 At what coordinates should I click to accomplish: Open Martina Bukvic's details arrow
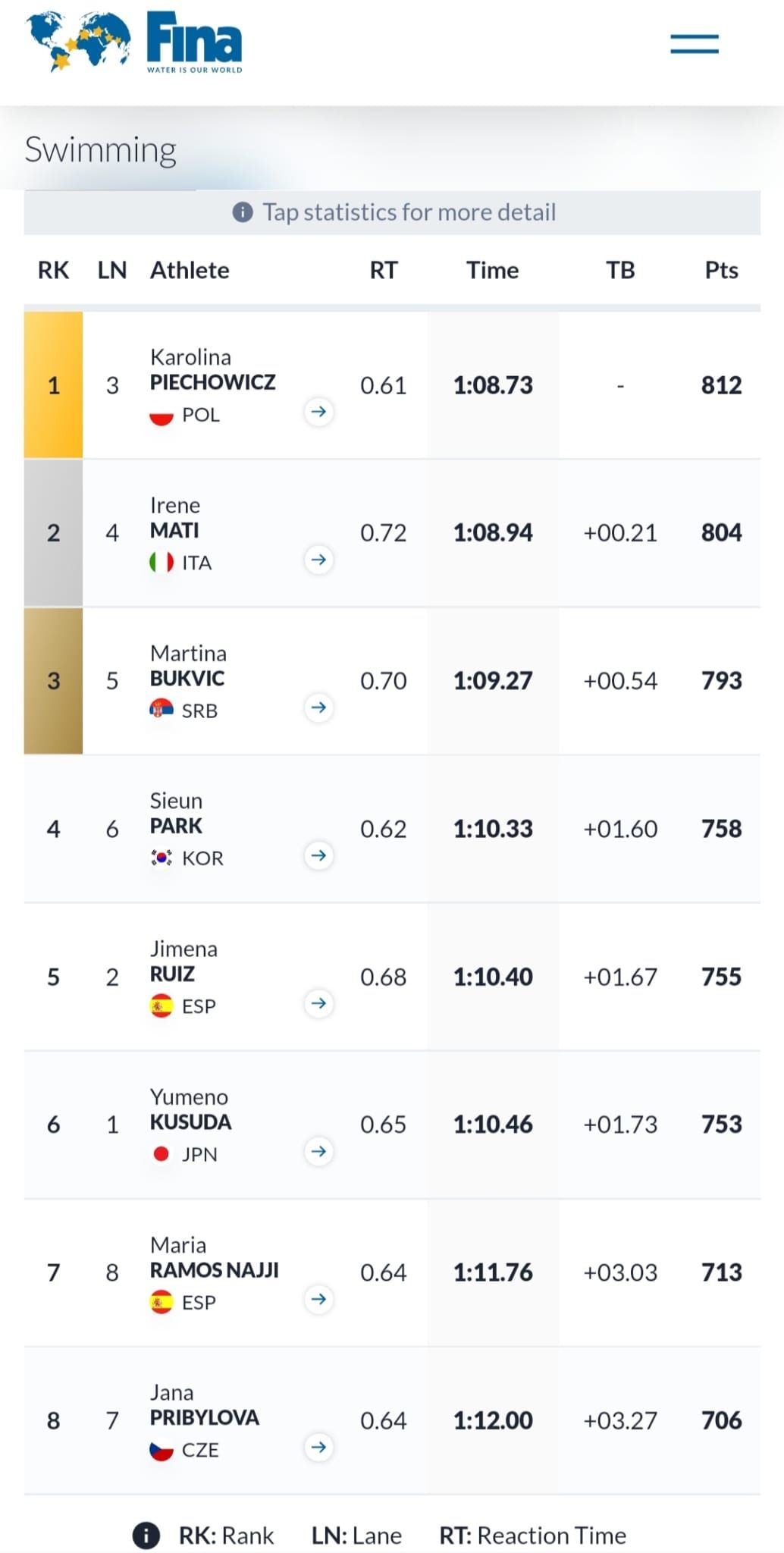click(319, 707)
